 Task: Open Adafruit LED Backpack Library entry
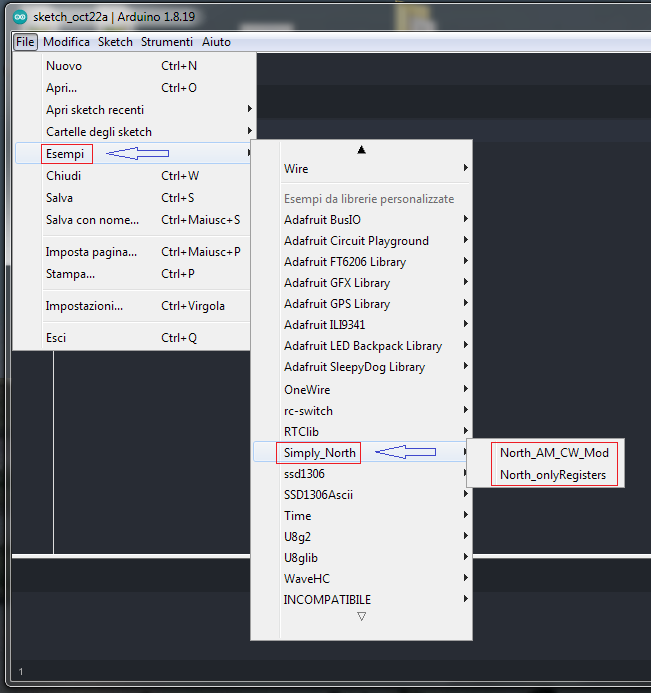click(362, 346)
